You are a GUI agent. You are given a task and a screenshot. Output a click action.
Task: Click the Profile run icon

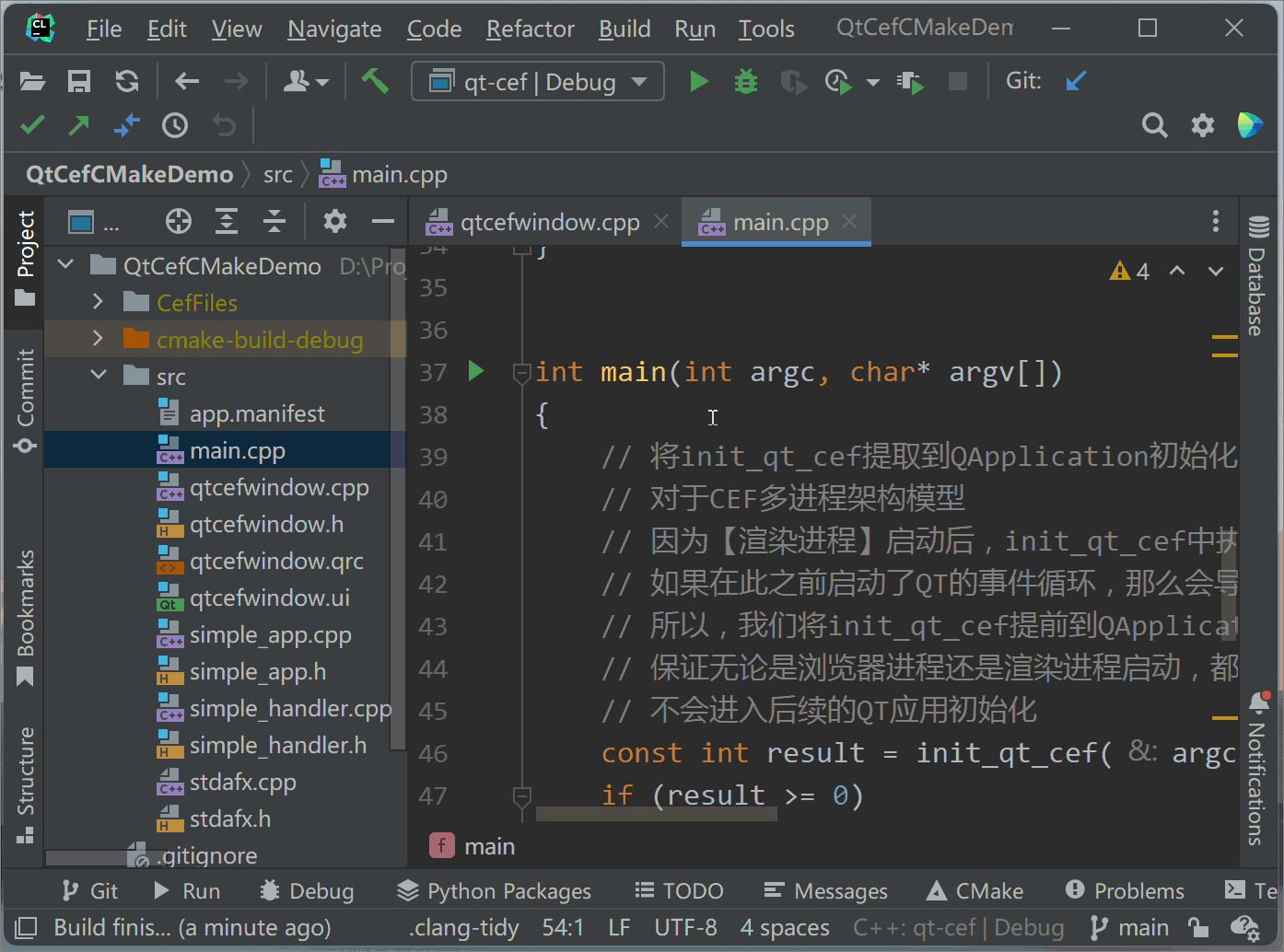point(838,82)
